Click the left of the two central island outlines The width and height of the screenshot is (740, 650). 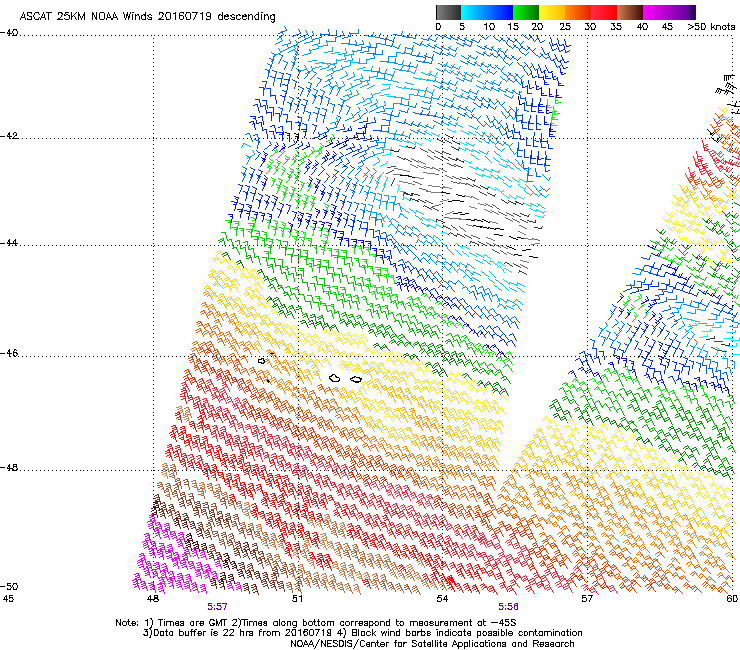335,378
